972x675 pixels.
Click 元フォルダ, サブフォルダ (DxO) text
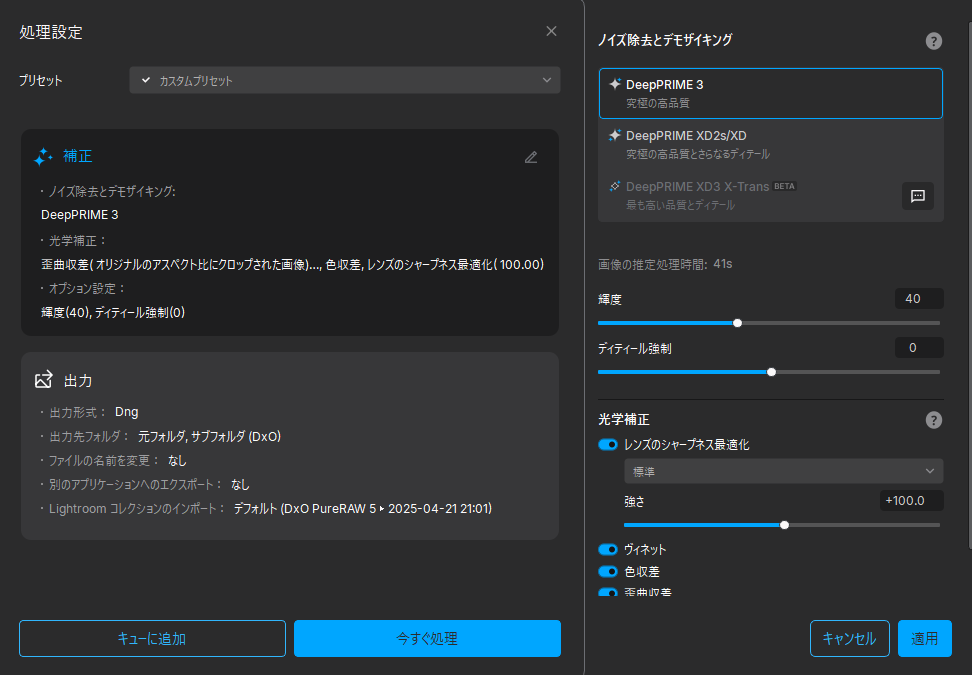click(x=210, y=436)
